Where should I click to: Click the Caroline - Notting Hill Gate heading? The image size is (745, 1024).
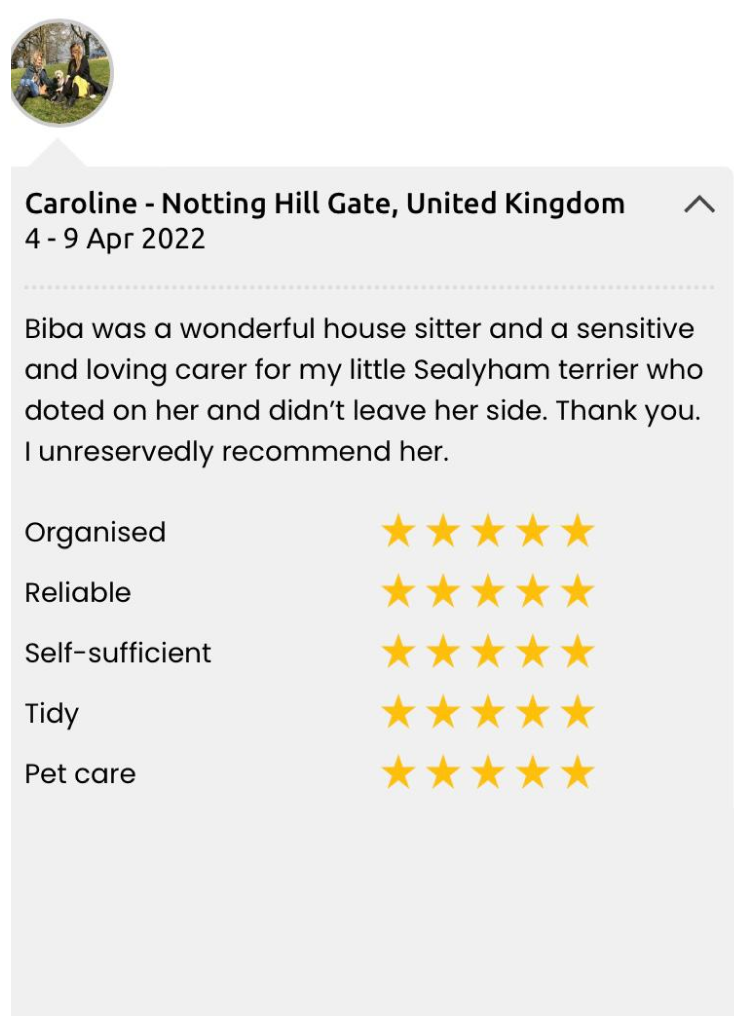tap(324, 204)
